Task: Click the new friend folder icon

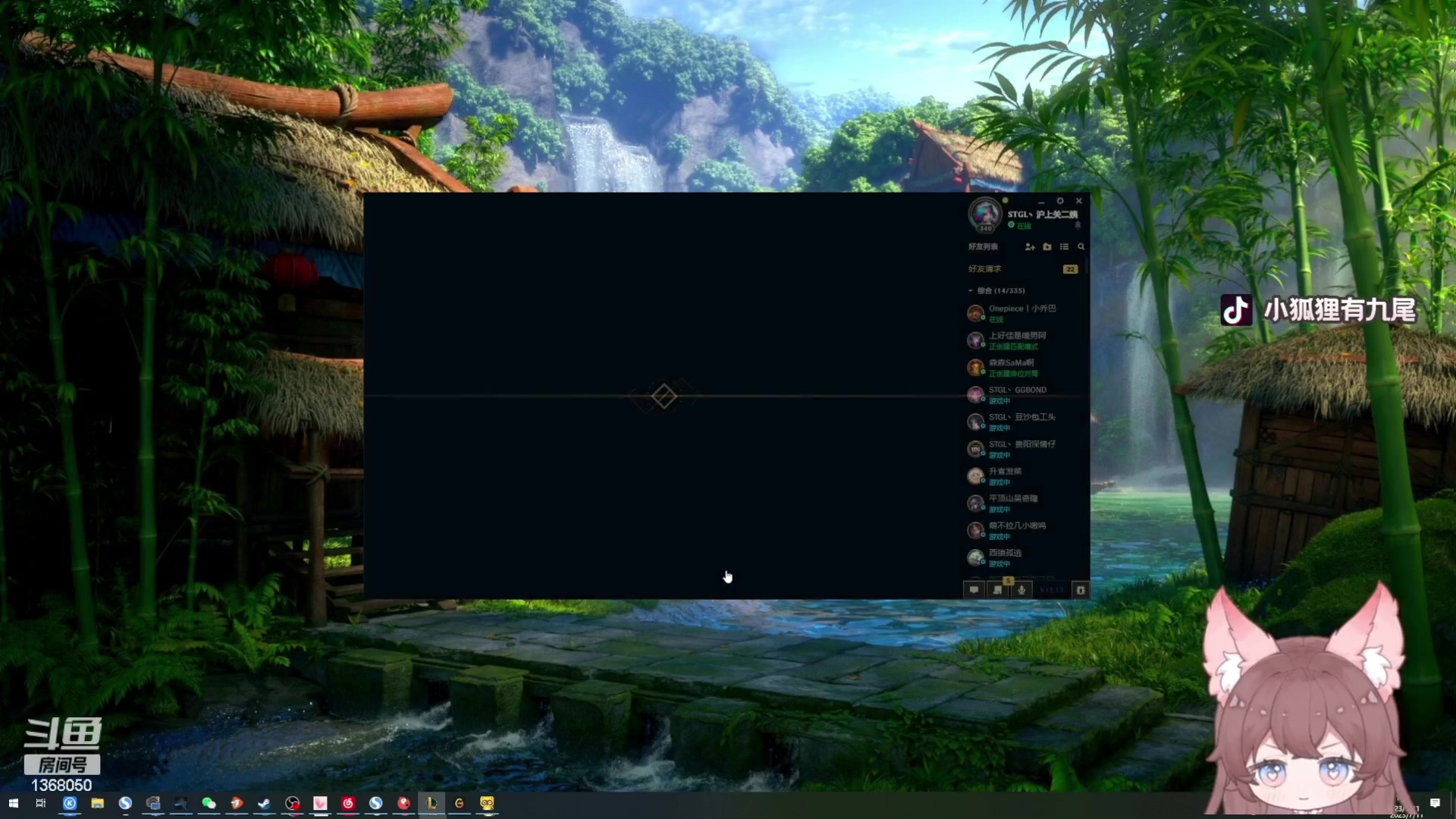Action: [1047, 247]
